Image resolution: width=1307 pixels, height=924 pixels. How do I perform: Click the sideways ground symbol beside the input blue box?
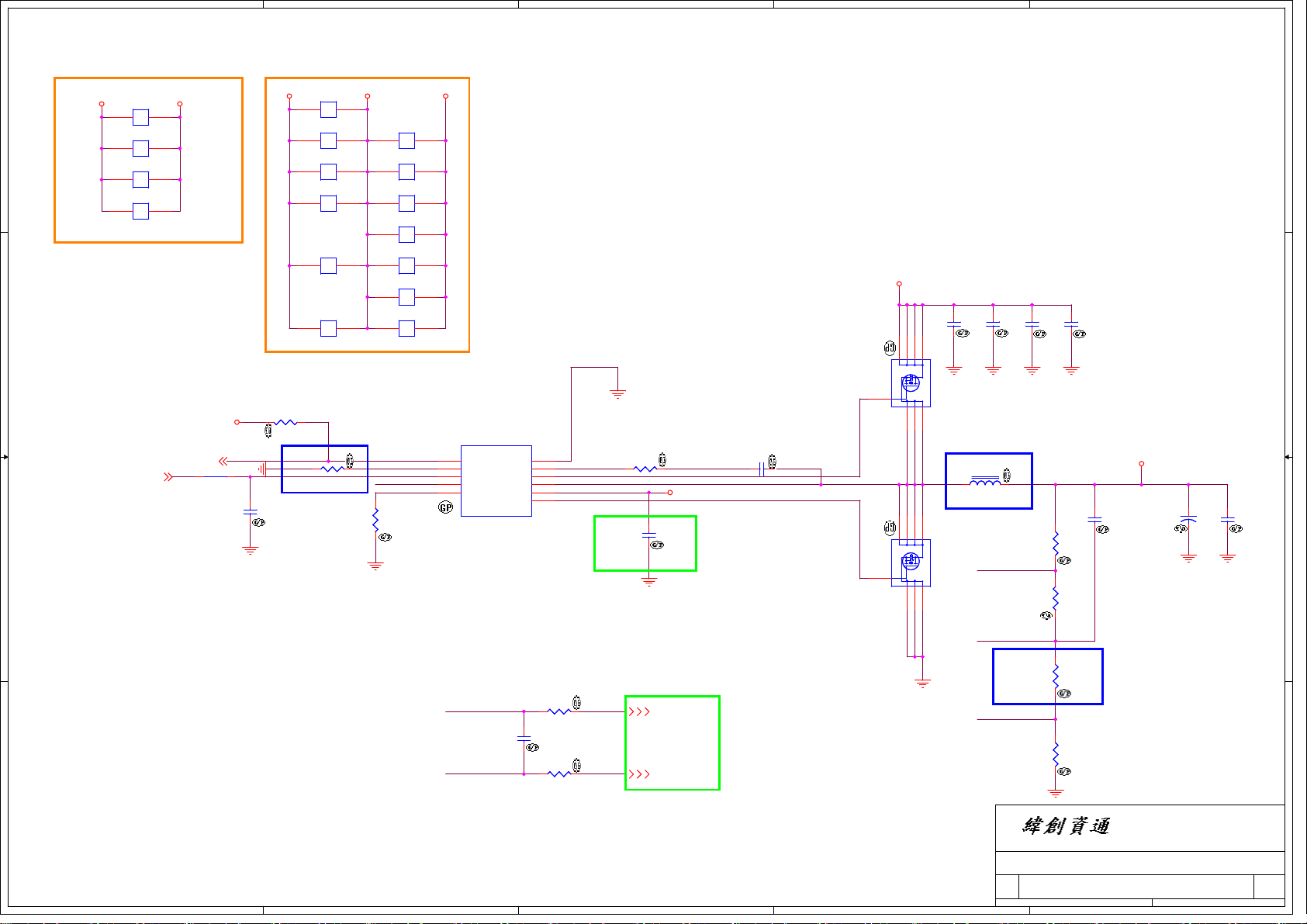tap(262, 469)
